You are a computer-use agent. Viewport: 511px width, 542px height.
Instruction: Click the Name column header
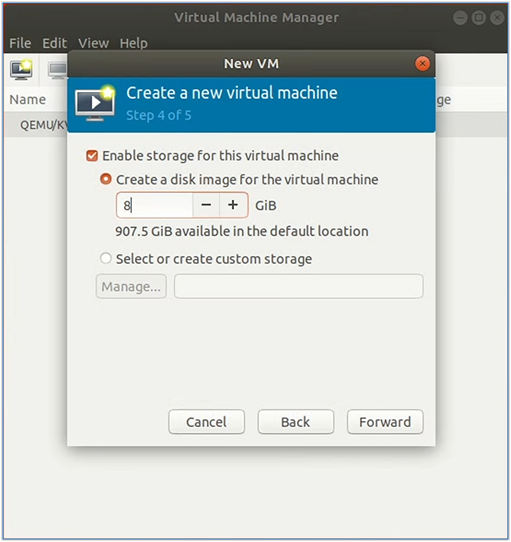pyautogui.click(x=28, y=100)
